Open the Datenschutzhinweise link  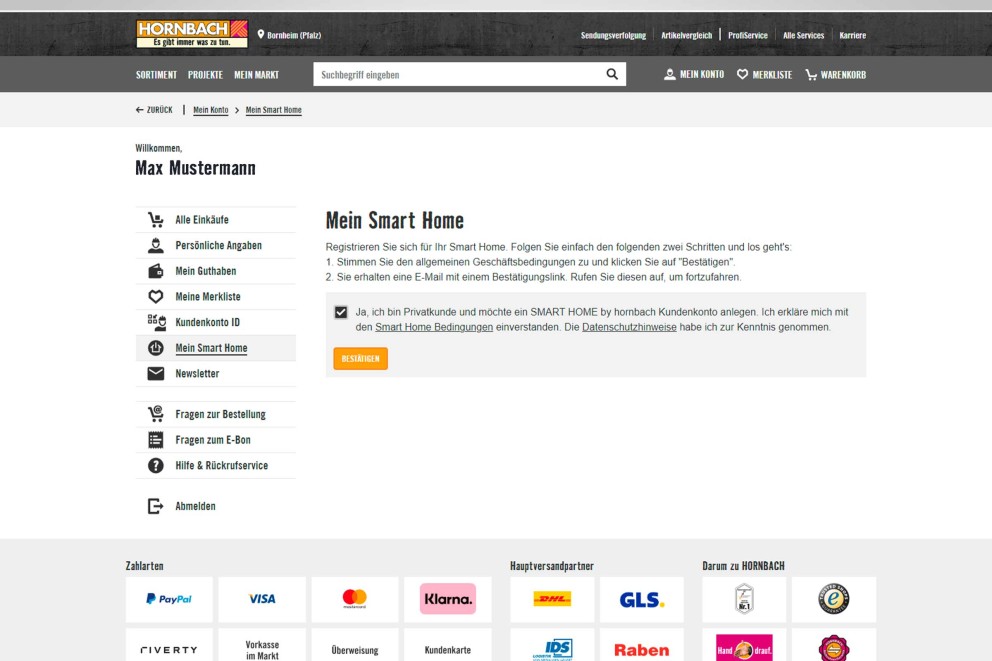point(629,327)
